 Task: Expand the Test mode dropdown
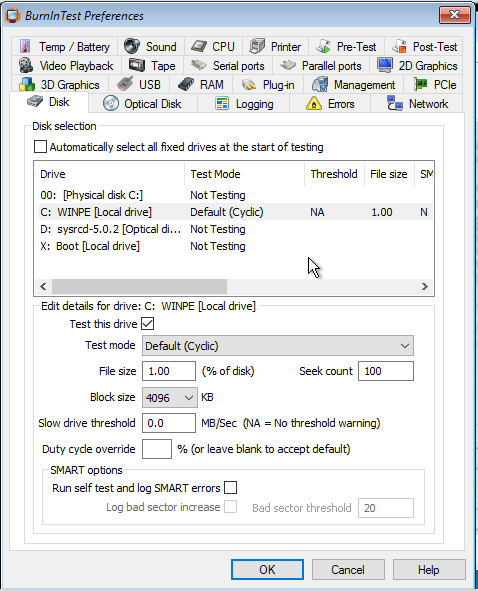[x=278, y=346]
